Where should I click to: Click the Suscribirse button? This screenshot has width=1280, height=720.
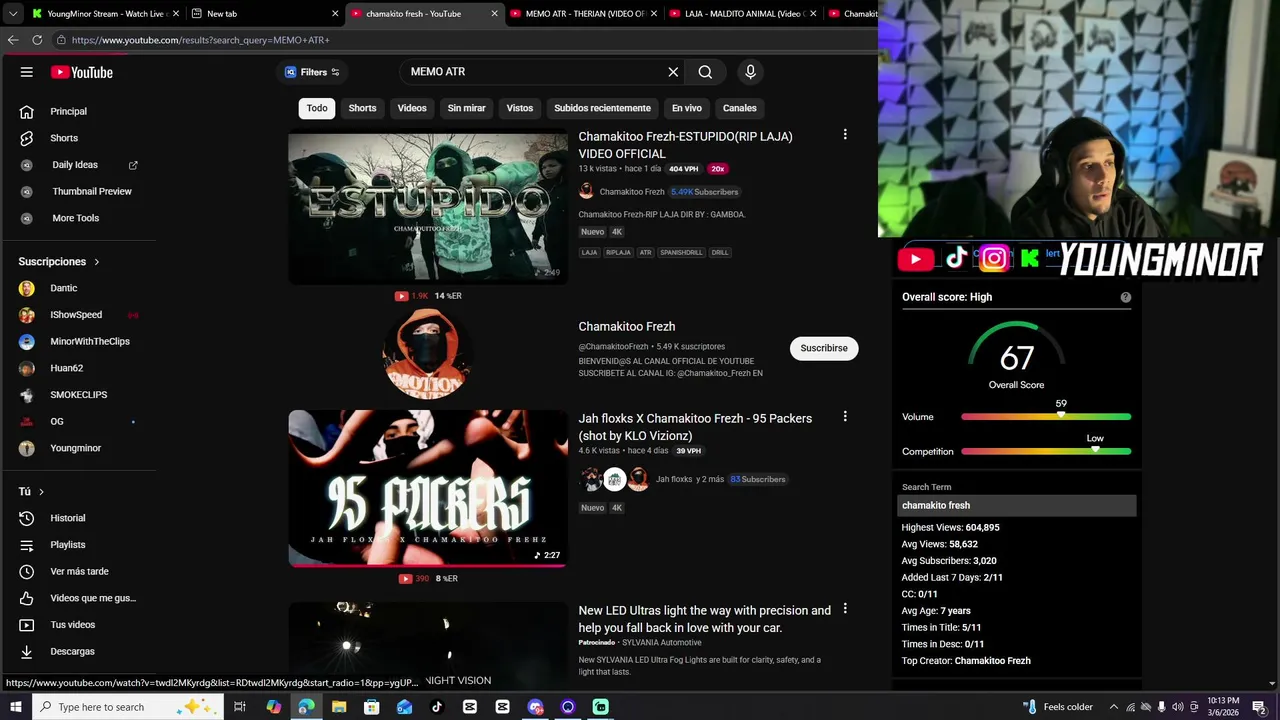[824, 348]
